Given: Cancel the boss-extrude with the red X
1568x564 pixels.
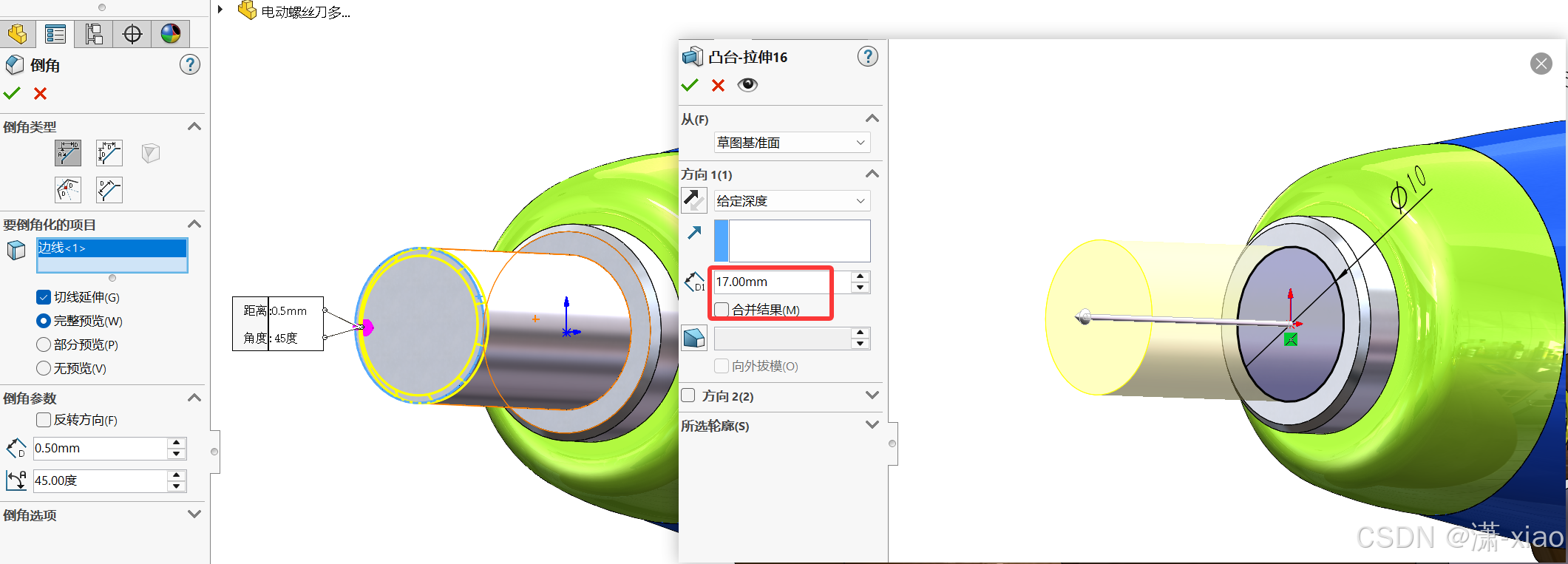Looking at the screenshot, I should pos(718,85).
